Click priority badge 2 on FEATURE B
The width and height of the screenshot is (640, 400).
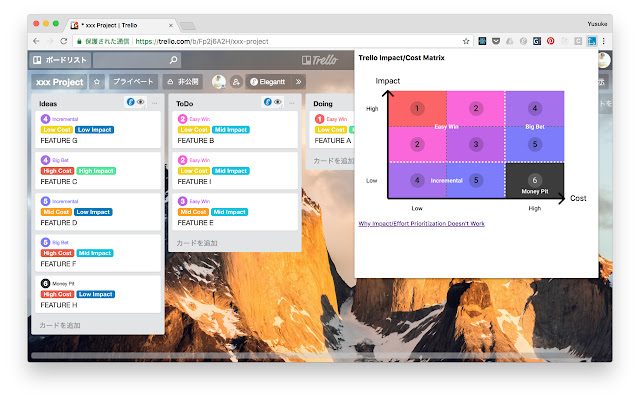click(x=182, y=119)
